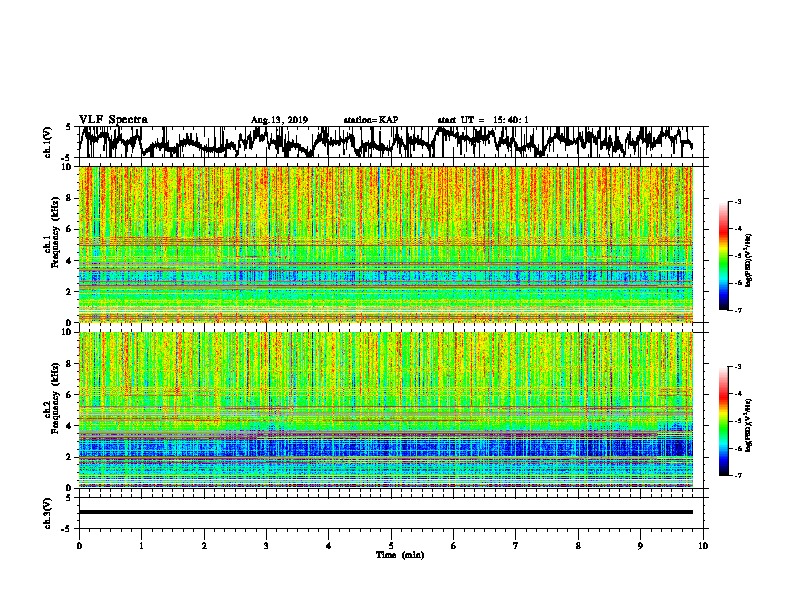Click the "ch.1(V)" waveform axis label
The width and height of the screenshot is (792, 612).
[x=48, y=142]
